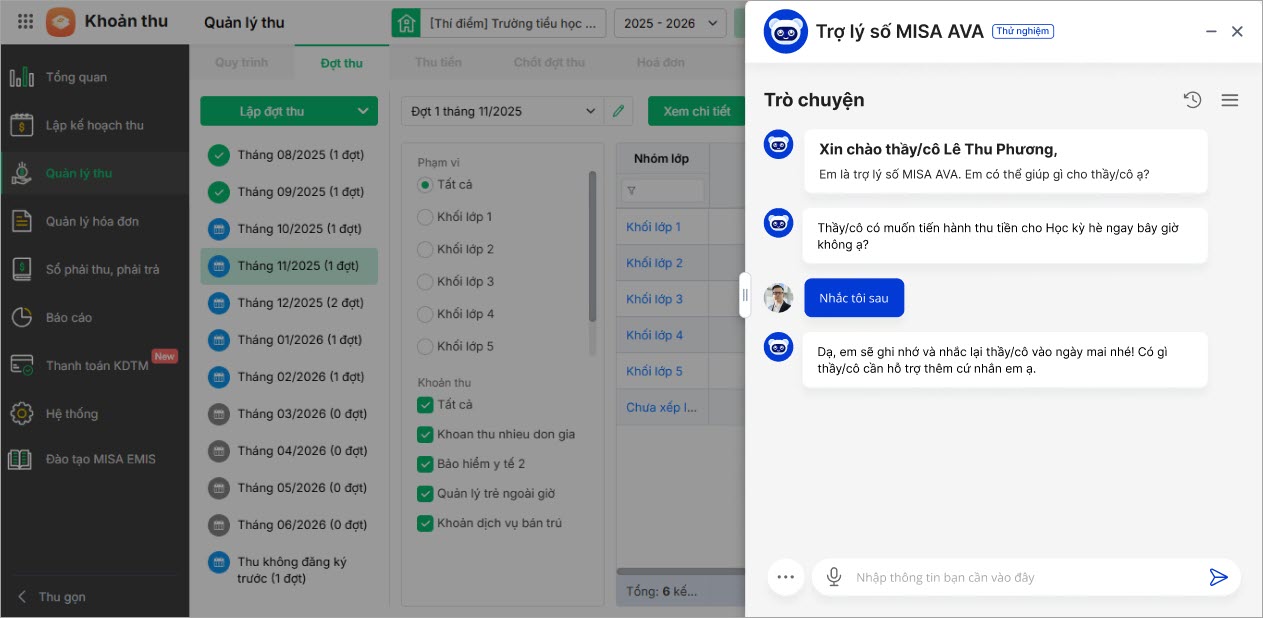Uncheck Tất cả under Khoản thu
Screen dimensions: 1263x618
coord(425,405)
